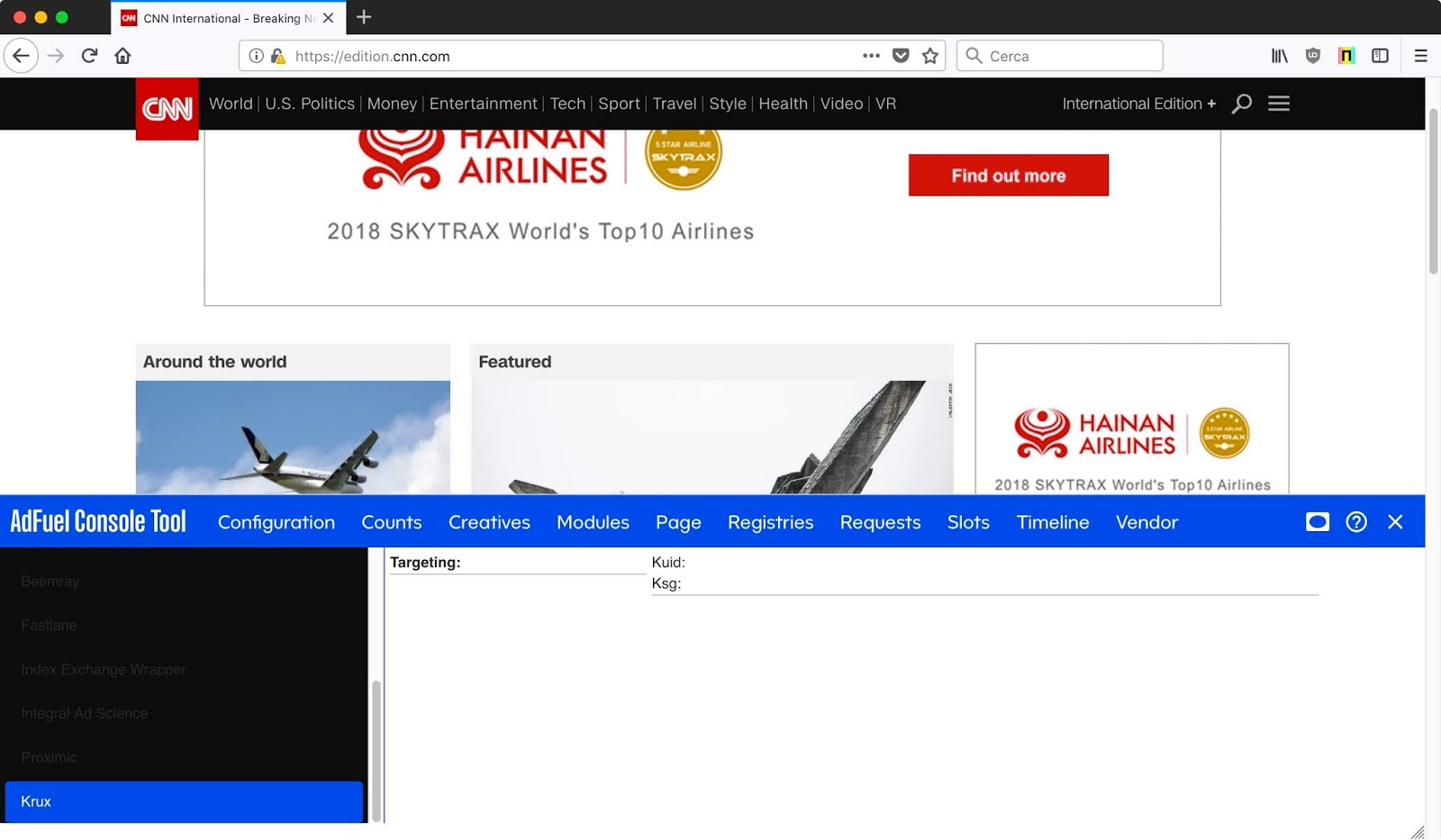Viewport: 1441px width, 840px height.
Task: Open the Configuration tab in AdFuel
Action: coord(276,522)
